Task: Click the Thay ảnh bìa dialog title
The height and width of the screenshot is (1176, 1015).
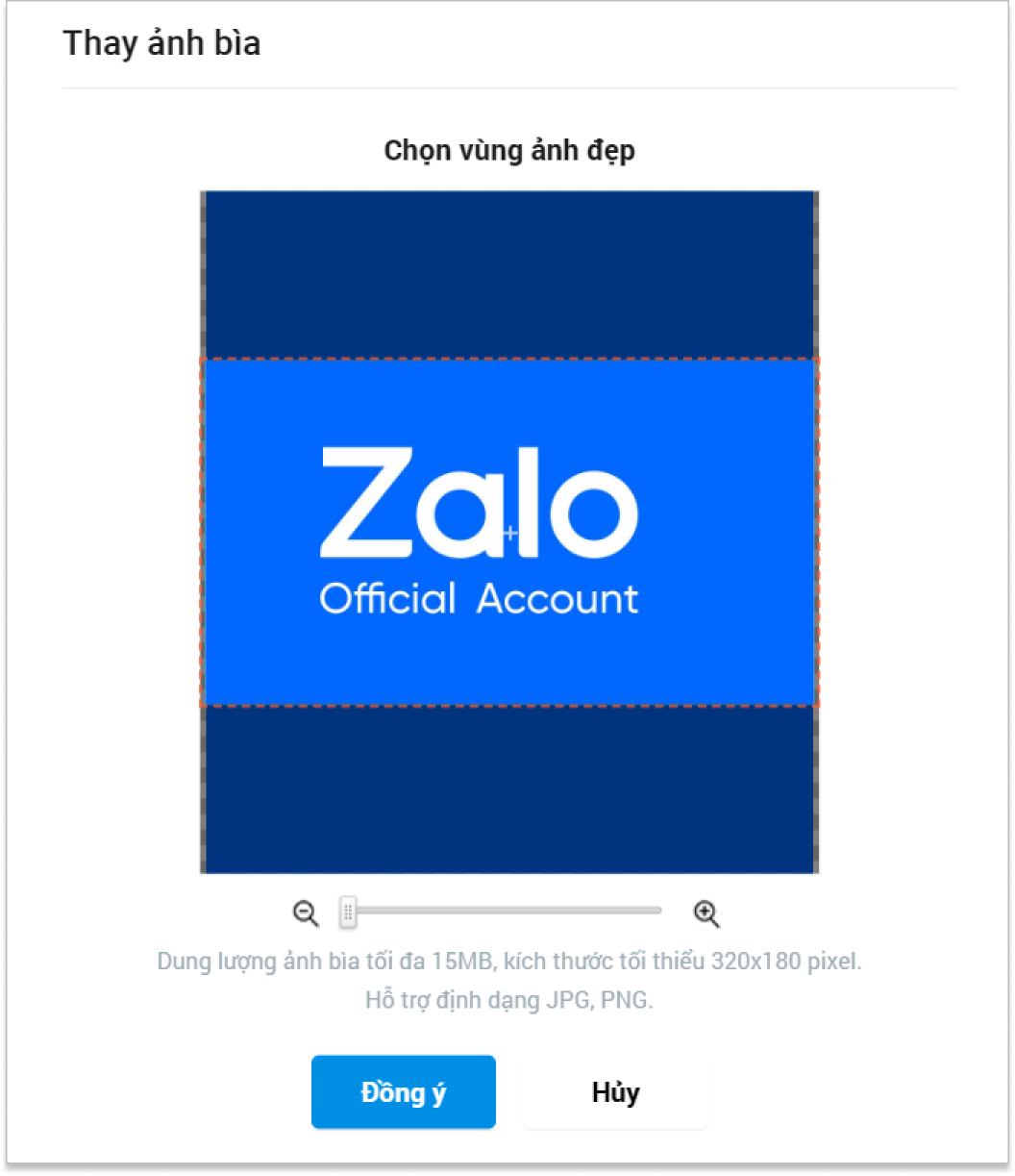Action: pyautogui.click(x=161, y=44)
